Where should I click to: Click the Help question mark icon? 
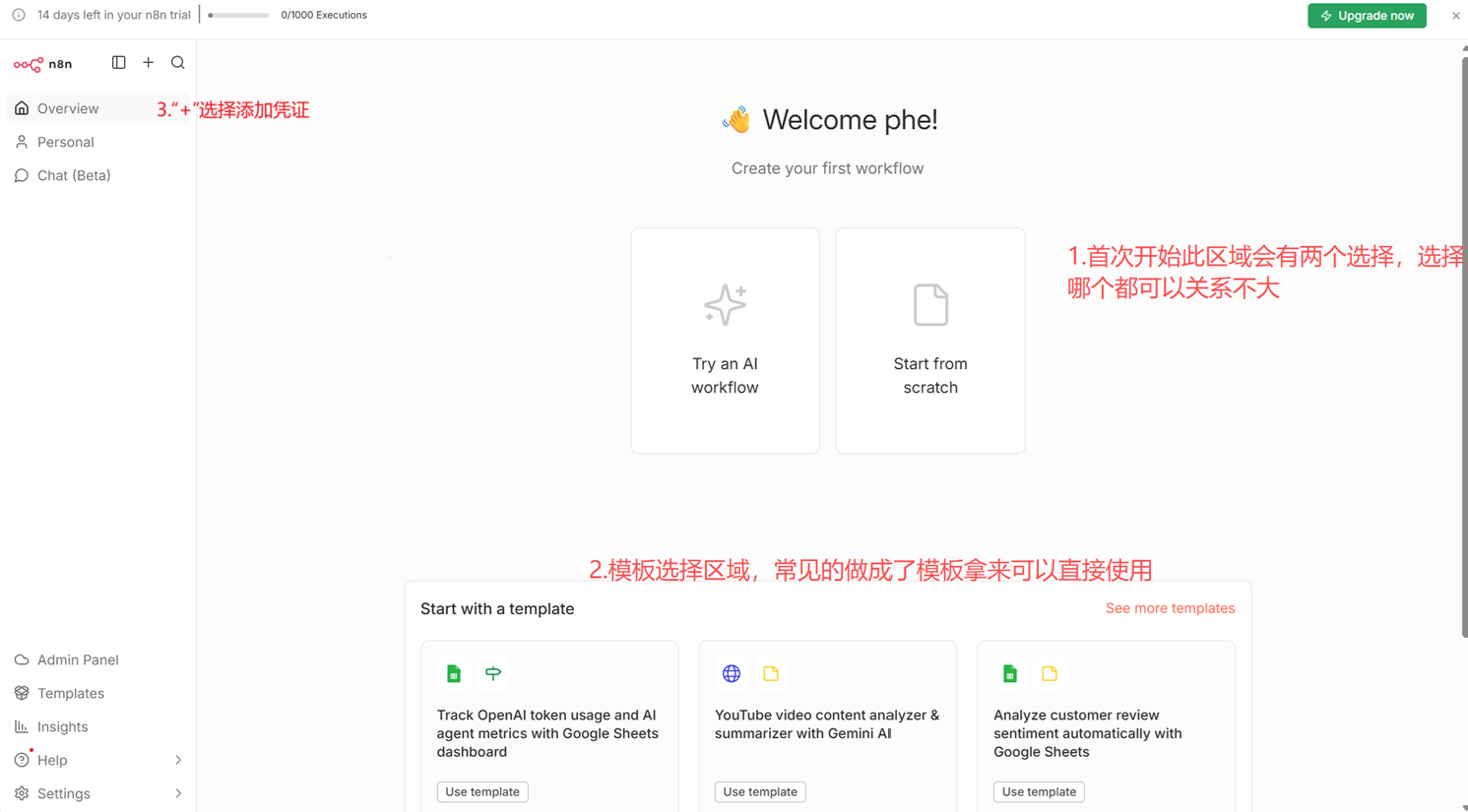22,760
